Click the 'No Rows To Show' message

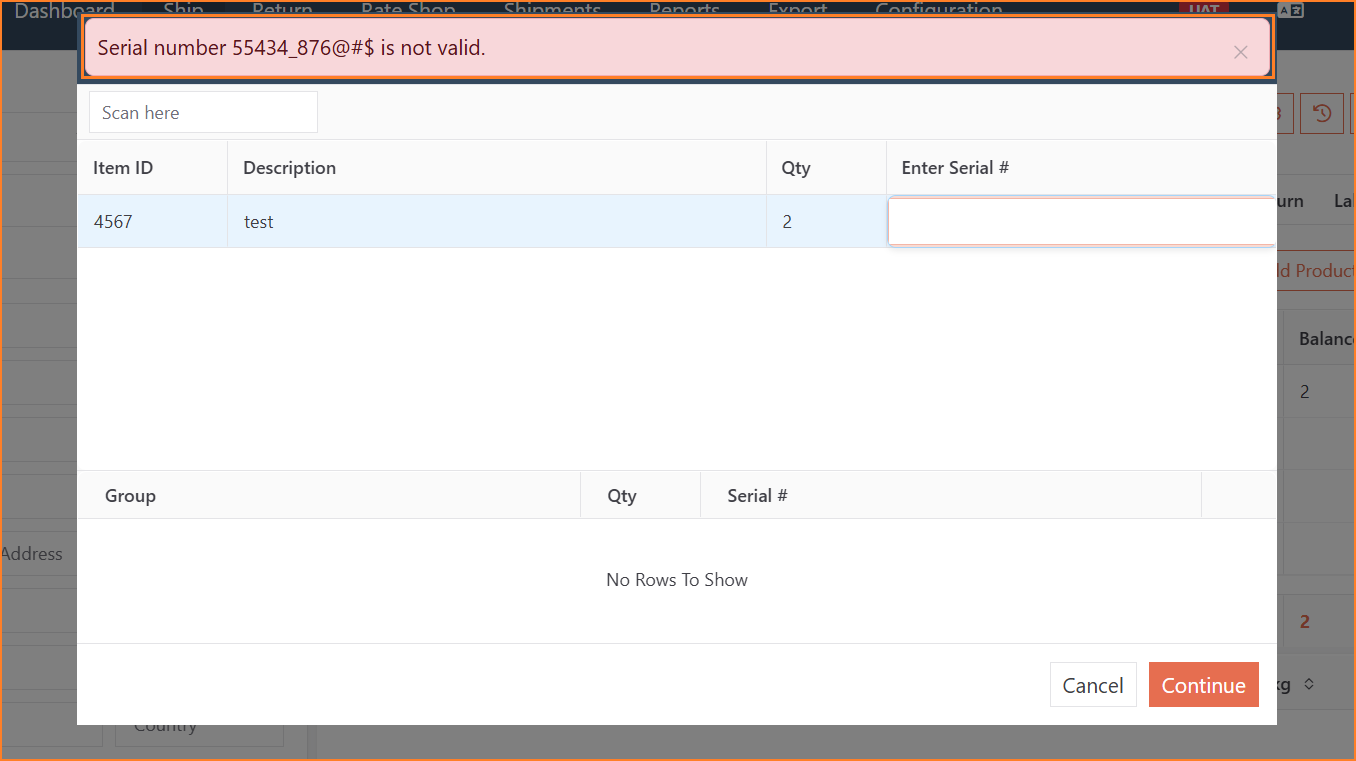click(x=677, y=580)
